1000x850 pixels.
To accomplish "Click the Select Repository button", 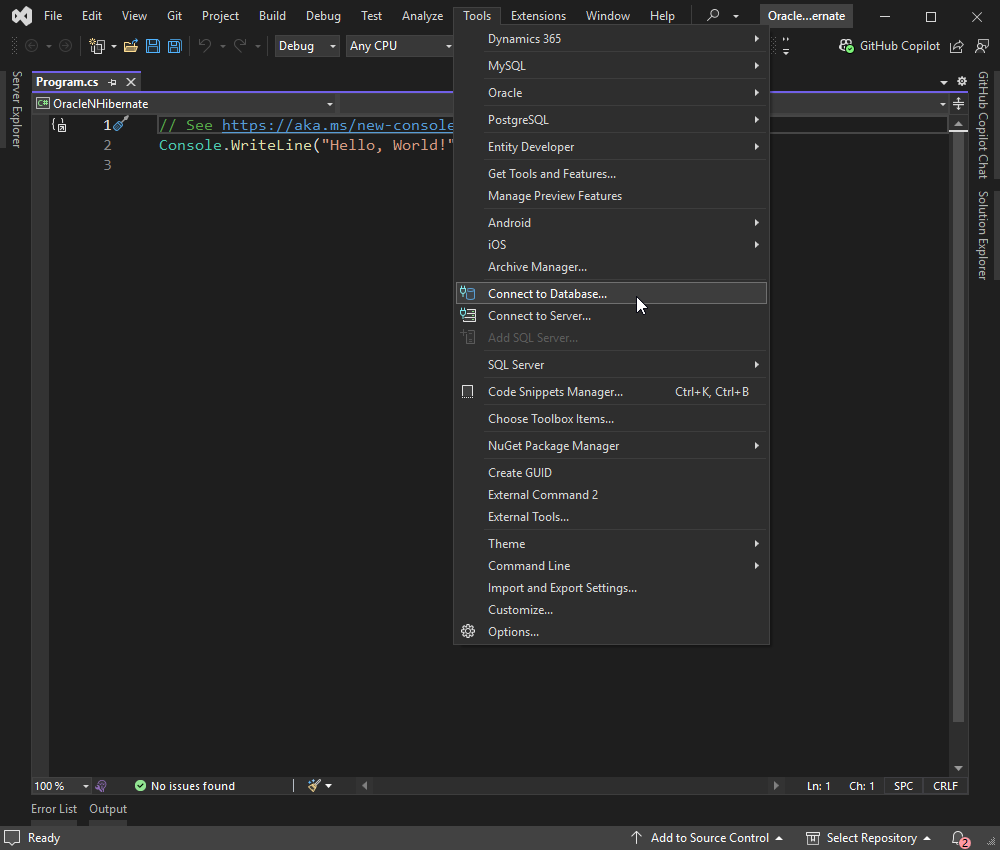I will (x=870, y=838).
